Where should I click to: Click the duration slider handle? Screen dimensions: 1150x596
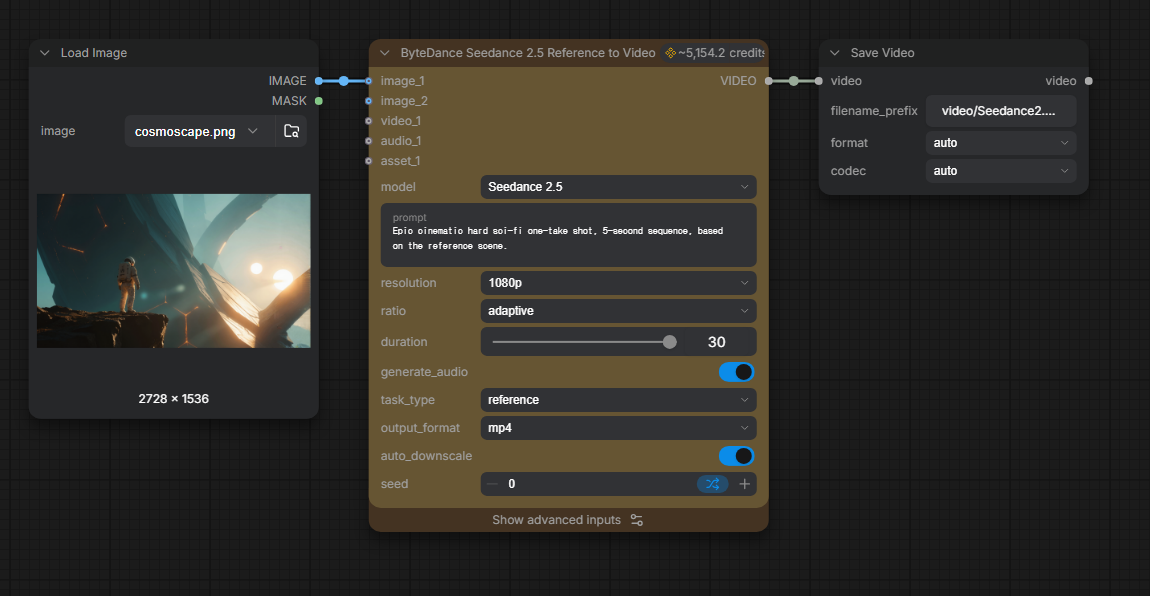click(x=669, y=342)
